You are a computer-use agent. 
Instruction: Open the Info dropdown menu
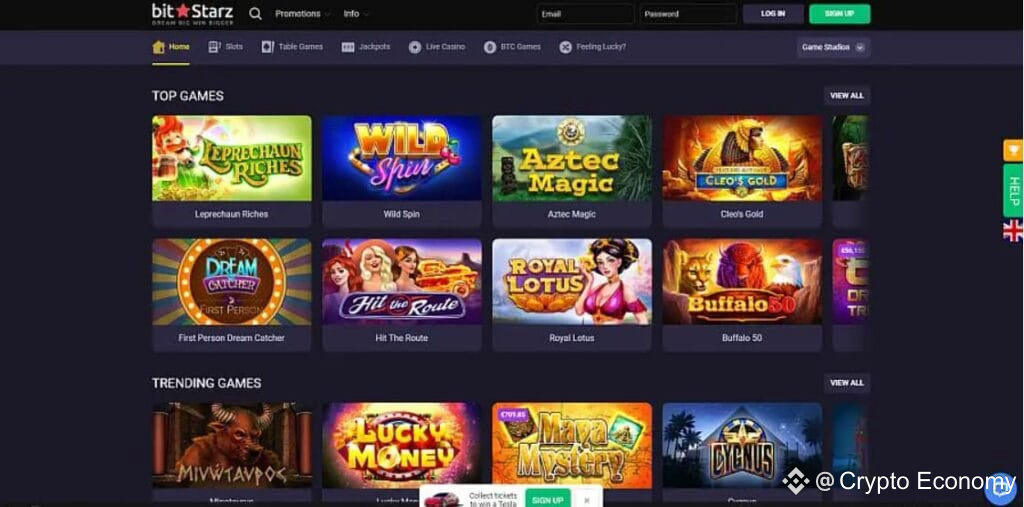click(x=356, y=14)
